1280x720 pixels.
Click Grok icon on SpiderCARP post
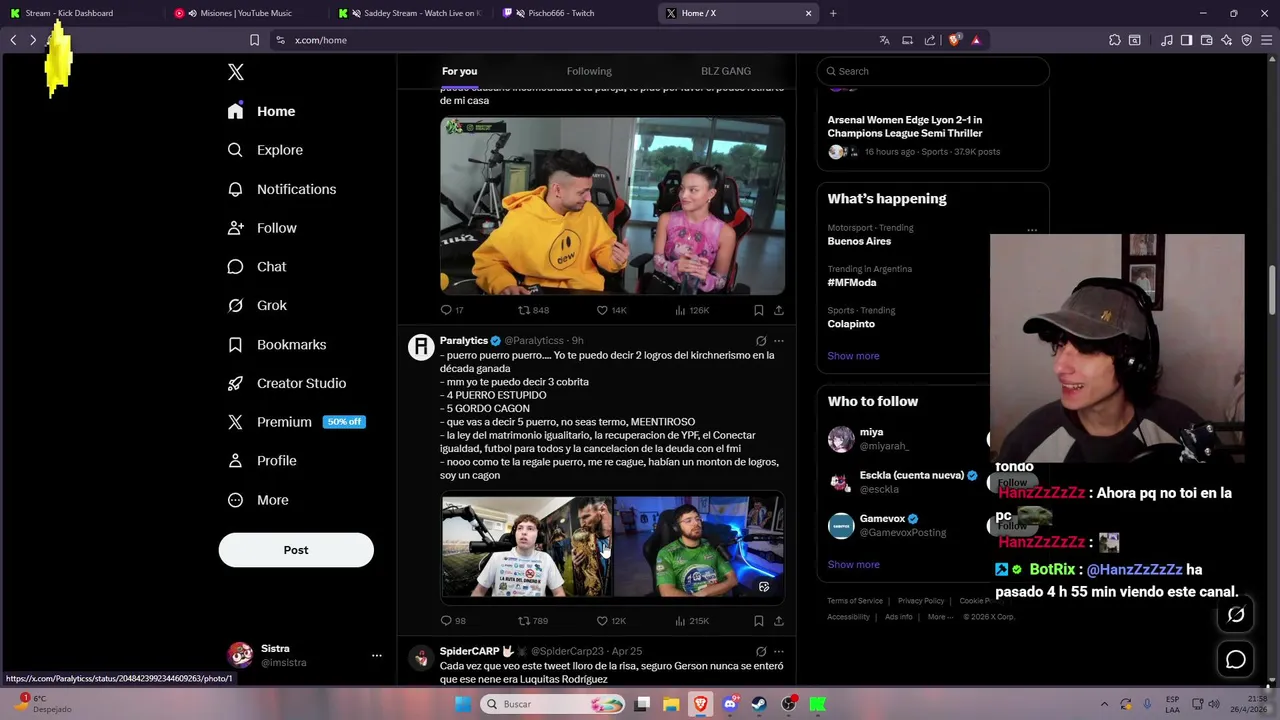[x=761, y=651]
